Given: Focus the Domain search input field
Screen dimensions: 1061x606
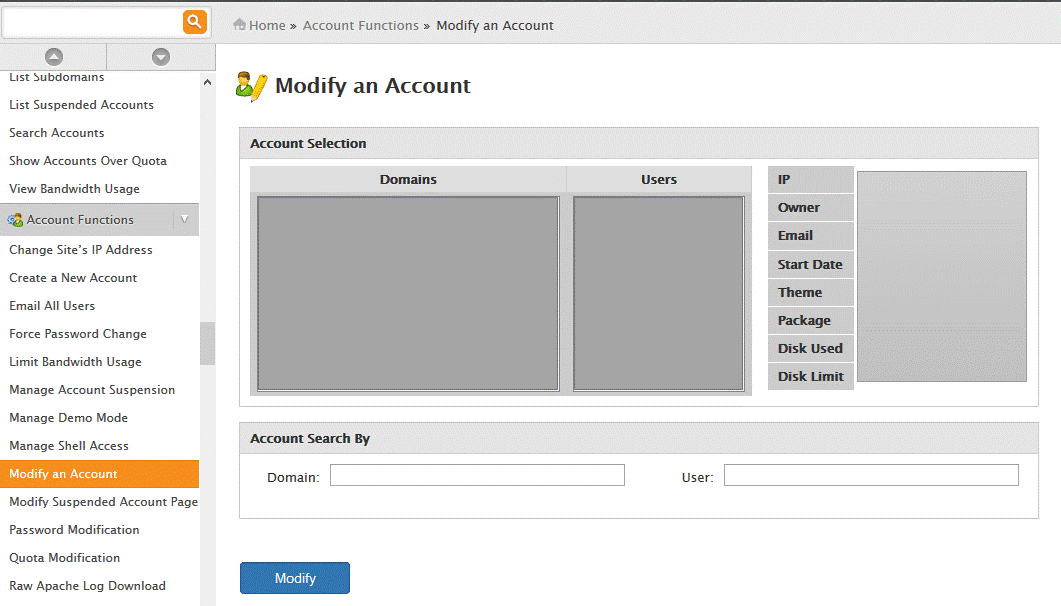Looking at the screenshot, I should [x=477, y=475].
